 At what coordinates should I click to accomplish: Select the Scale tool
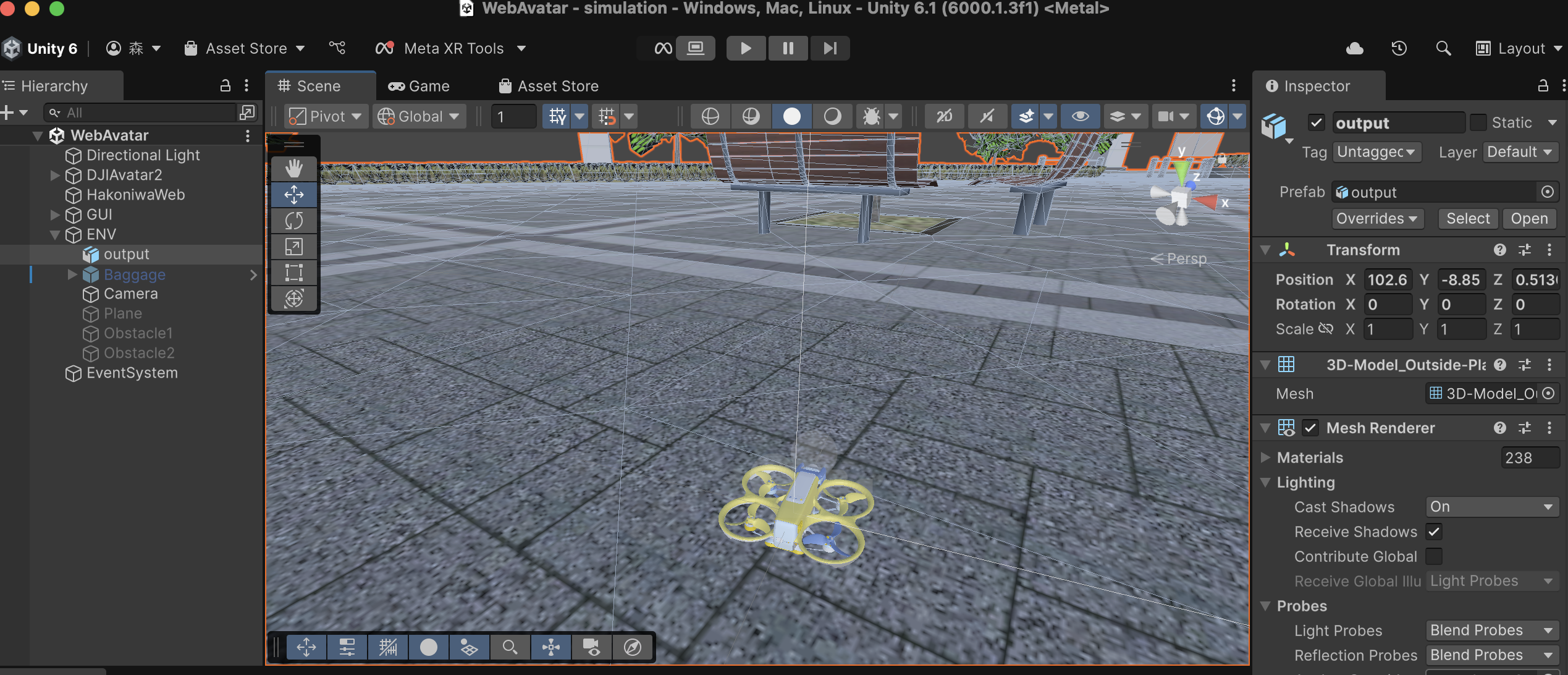coord(293,247)
